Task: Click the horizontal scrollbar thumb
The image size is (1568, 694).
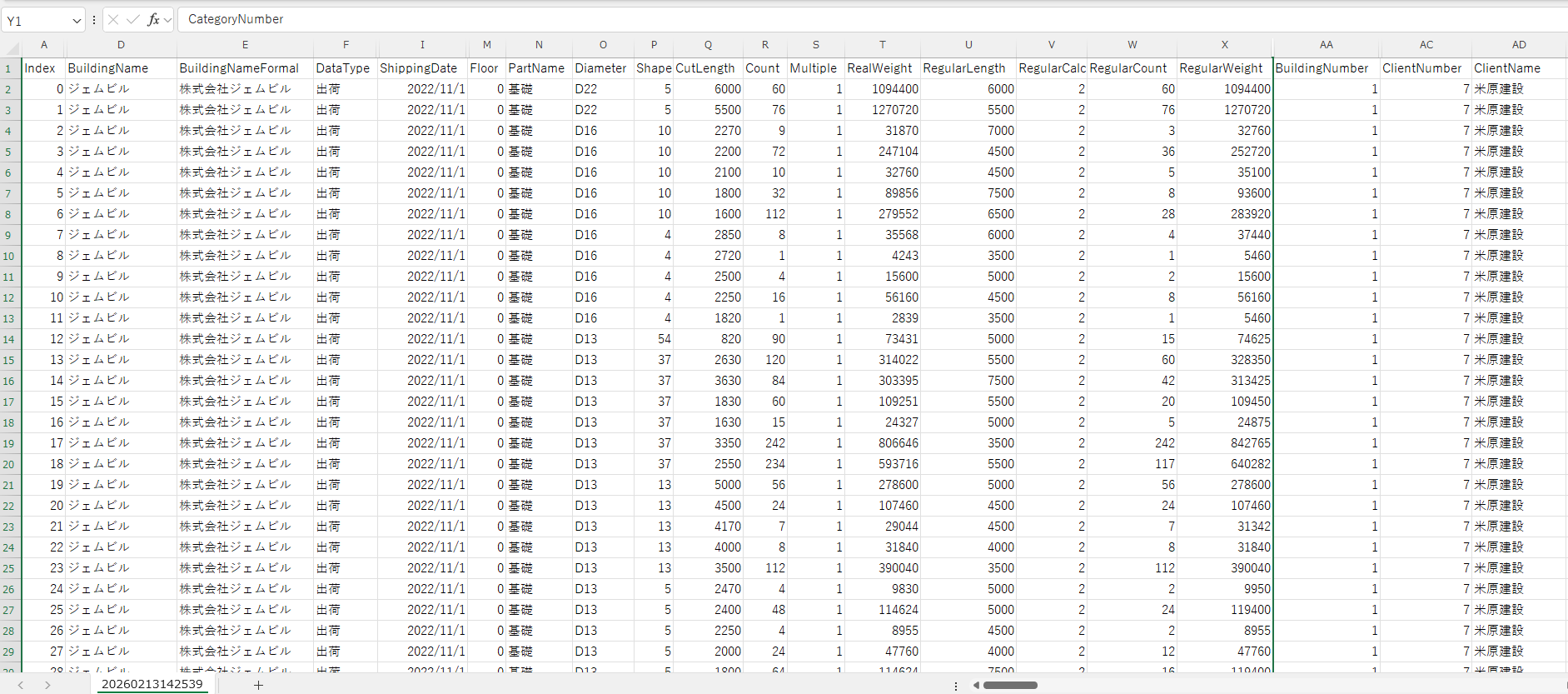Action: (x=1010, y=685)
